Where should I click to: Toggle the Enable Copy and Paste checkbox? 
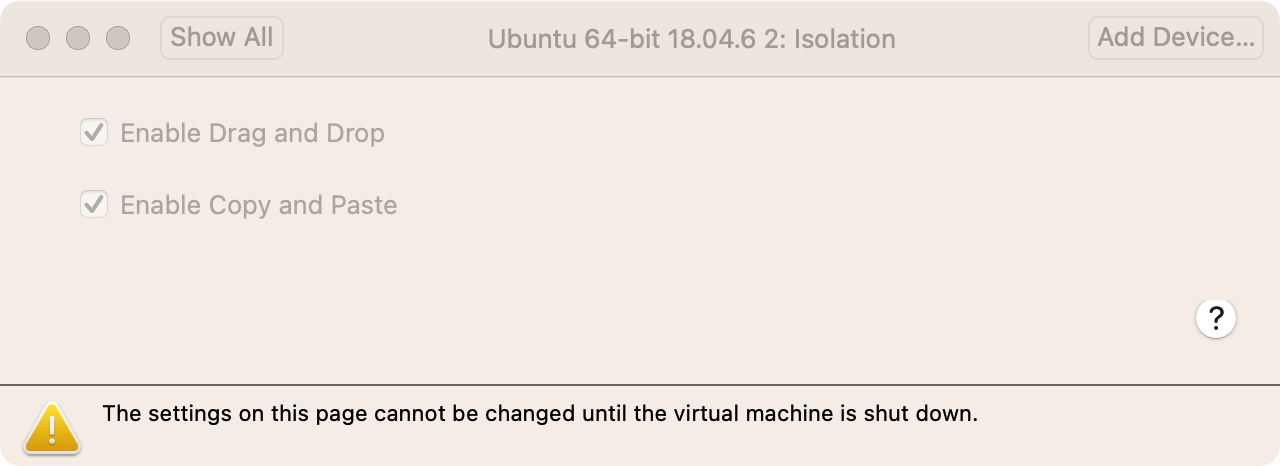point(94,204)
